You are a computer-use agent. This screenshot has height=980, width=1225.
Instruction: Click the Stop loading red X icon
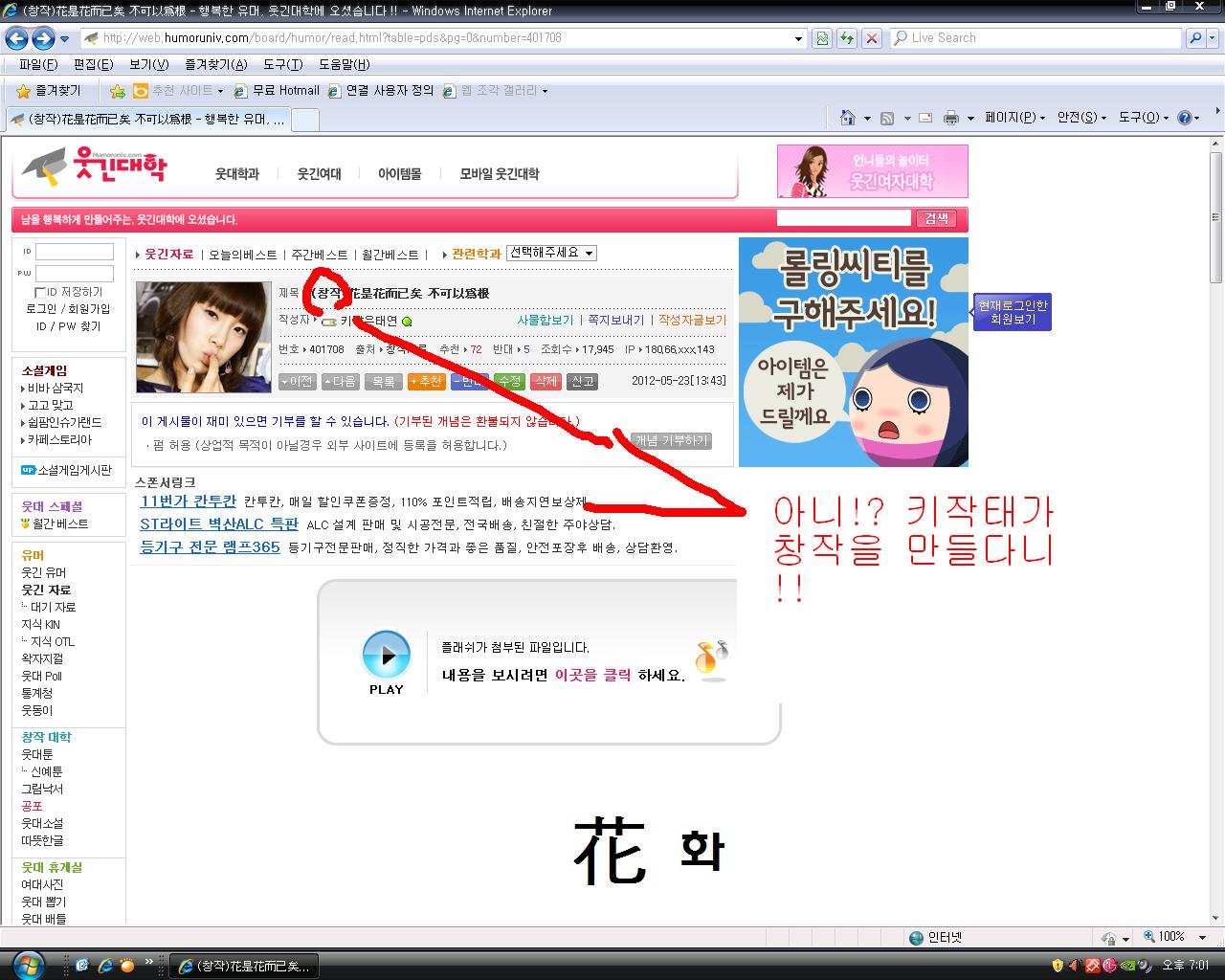coord(871,38)
